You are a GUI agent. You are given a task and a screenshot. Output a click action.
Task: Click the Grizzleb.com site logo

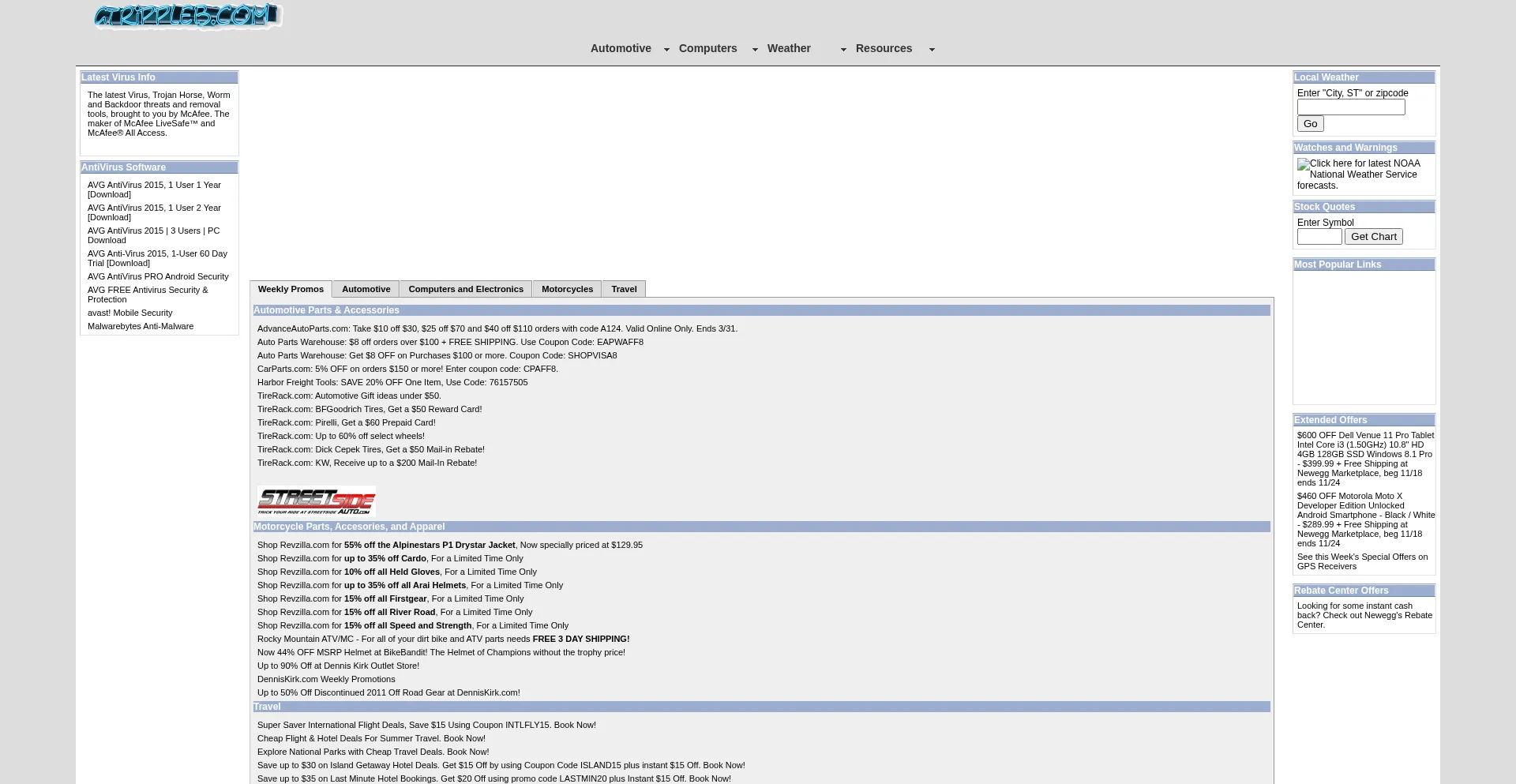(188, 16)
